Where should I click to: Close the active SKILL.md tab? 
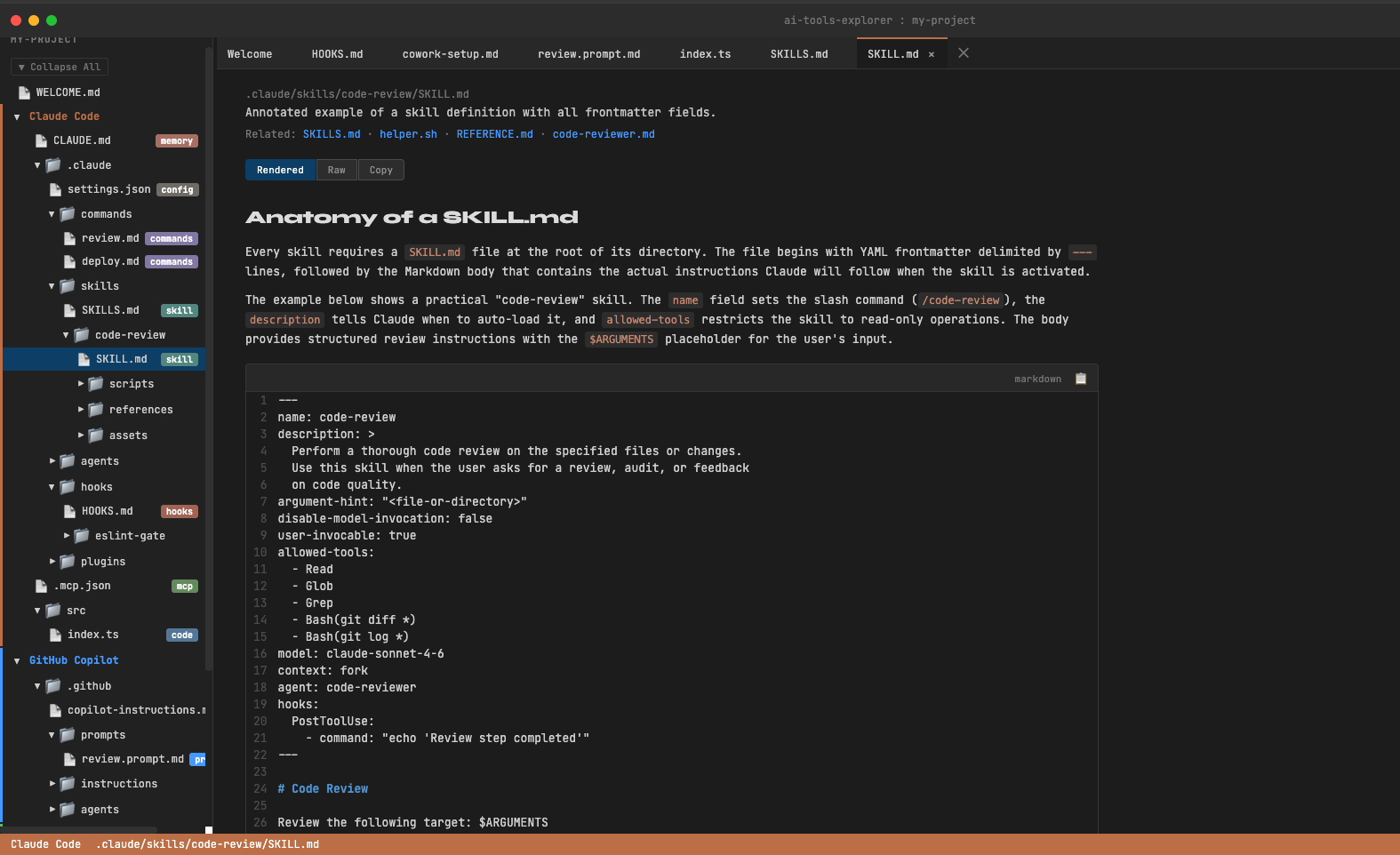[x=932, y=55]
